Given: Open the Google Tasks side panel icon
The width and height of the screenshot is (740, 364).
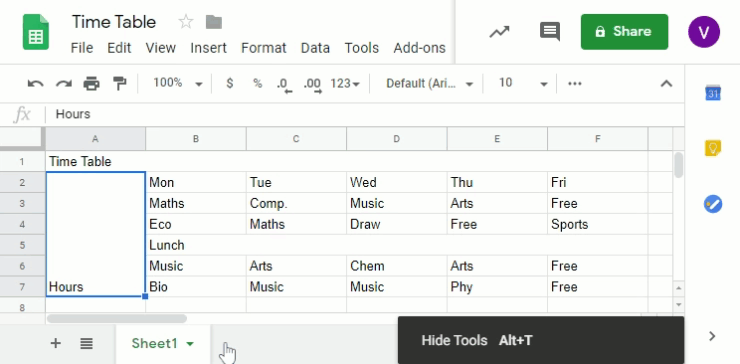Looking at the screenshot, I should [x=713, y=204].
